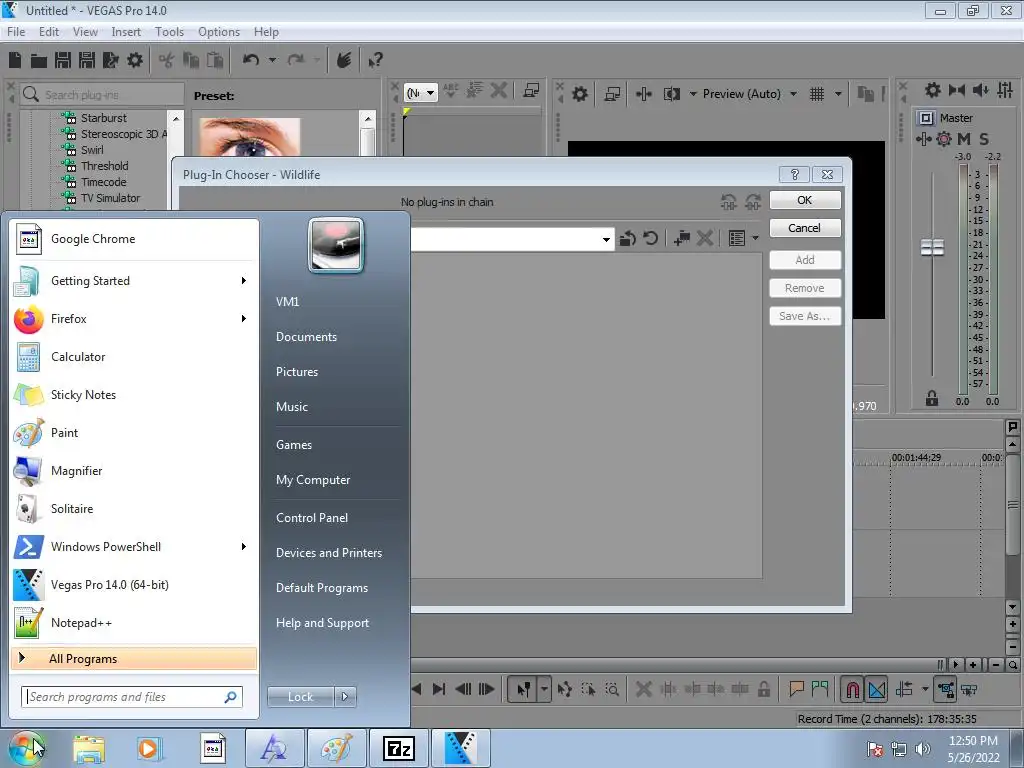Adjust the Master volume fader

[932, 248]
